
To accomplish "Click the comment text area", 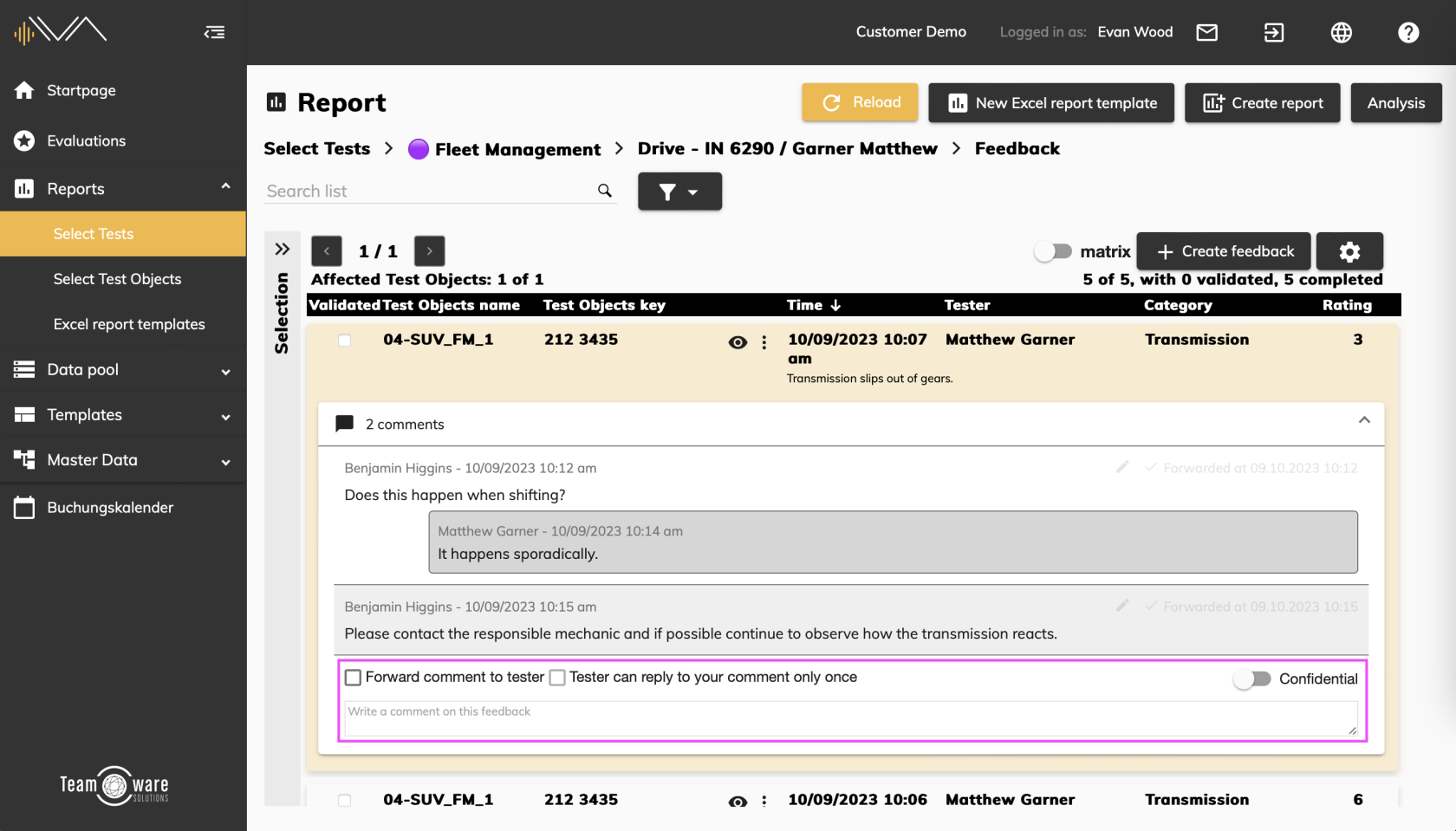I will point(851,719).
